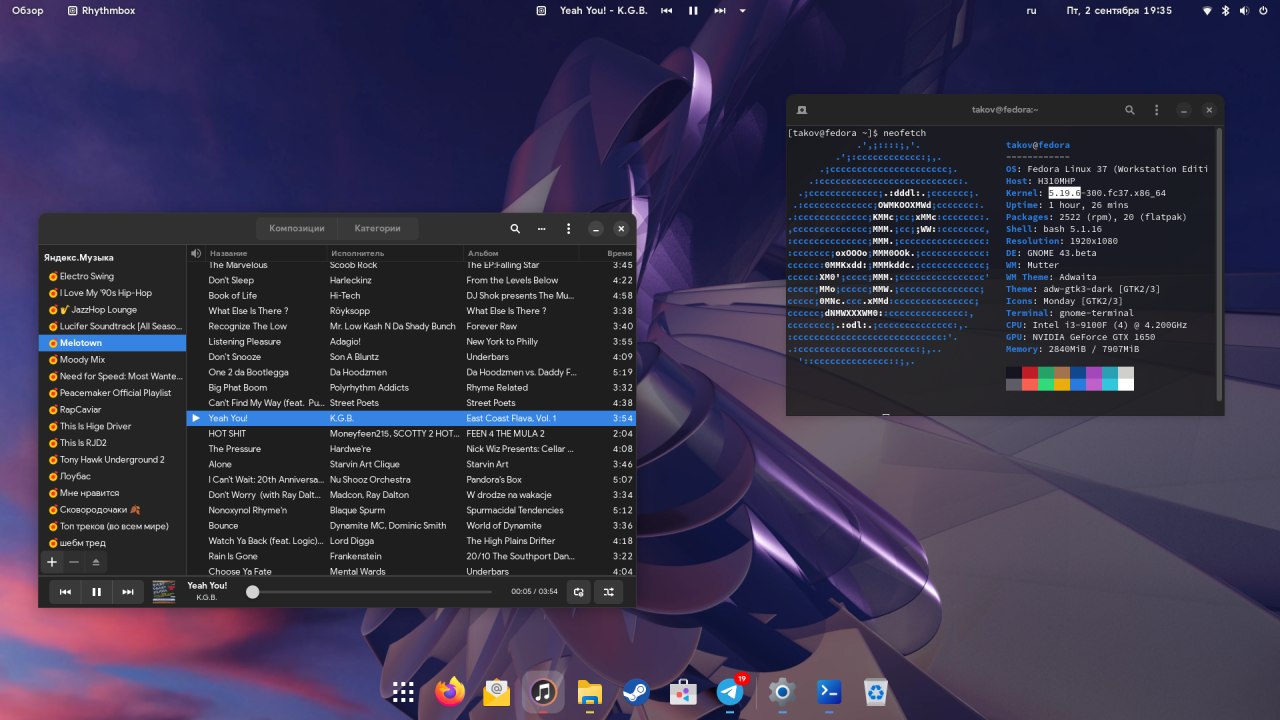Launch Telegram from the dock

click(x=730, y=692)
